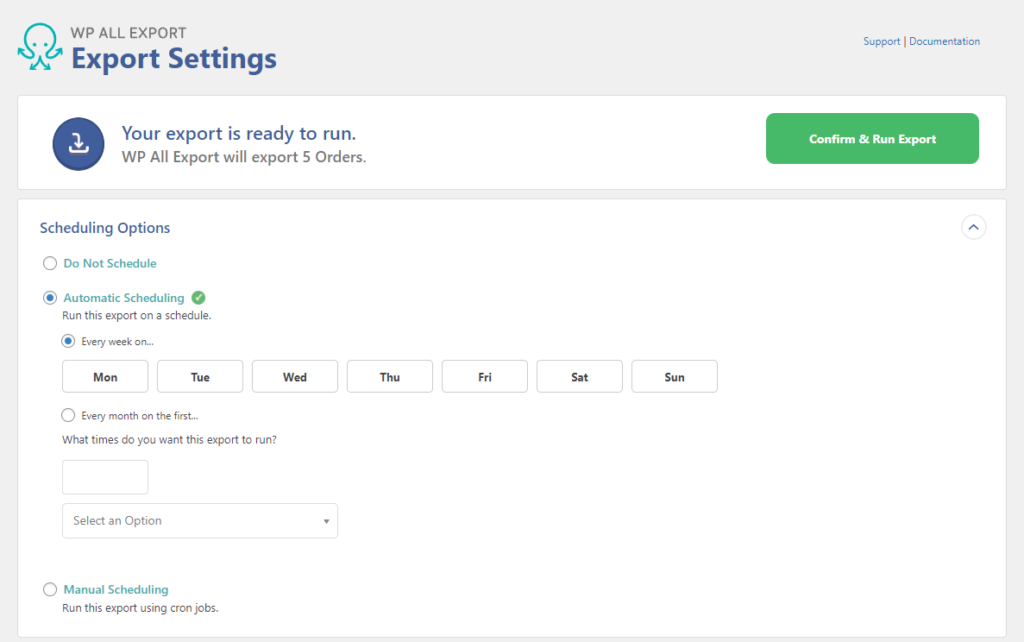Toggle the Wed day button
Image resolution: width=1024 pixels, height=642 pixels.
click(295, 376)
